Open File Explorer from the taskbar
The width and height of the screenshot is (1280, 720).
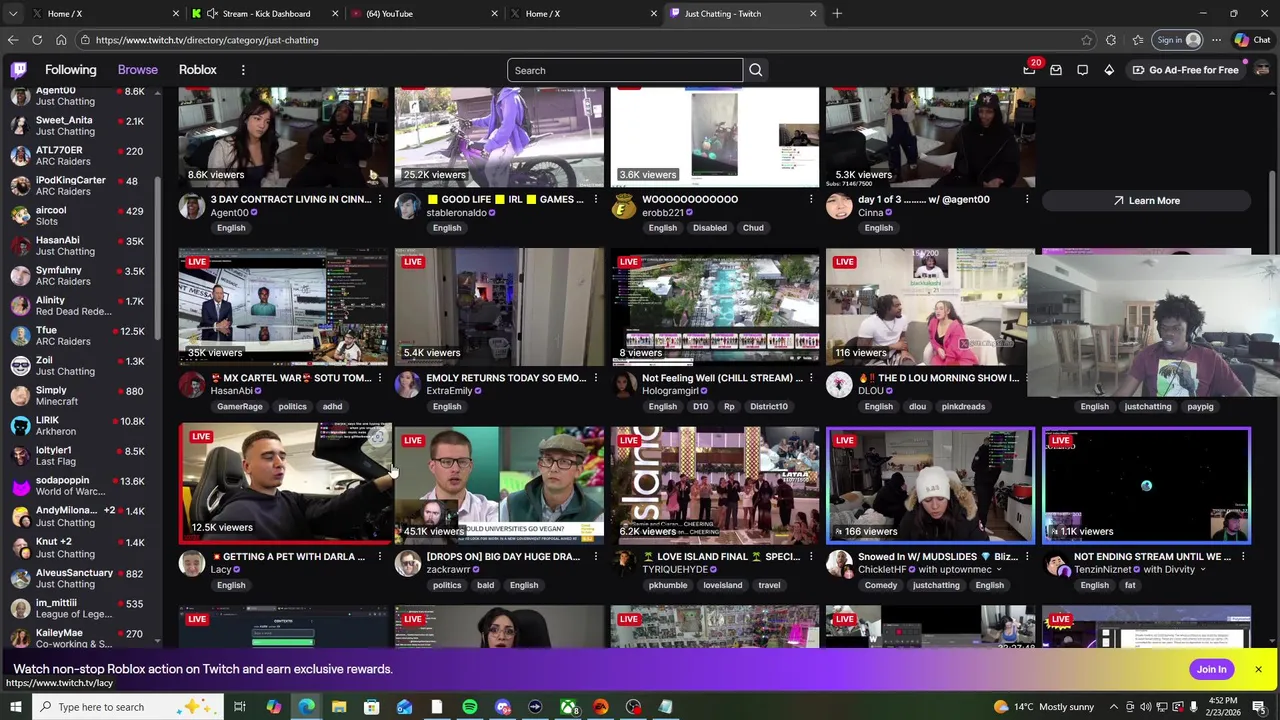(339, 707)
